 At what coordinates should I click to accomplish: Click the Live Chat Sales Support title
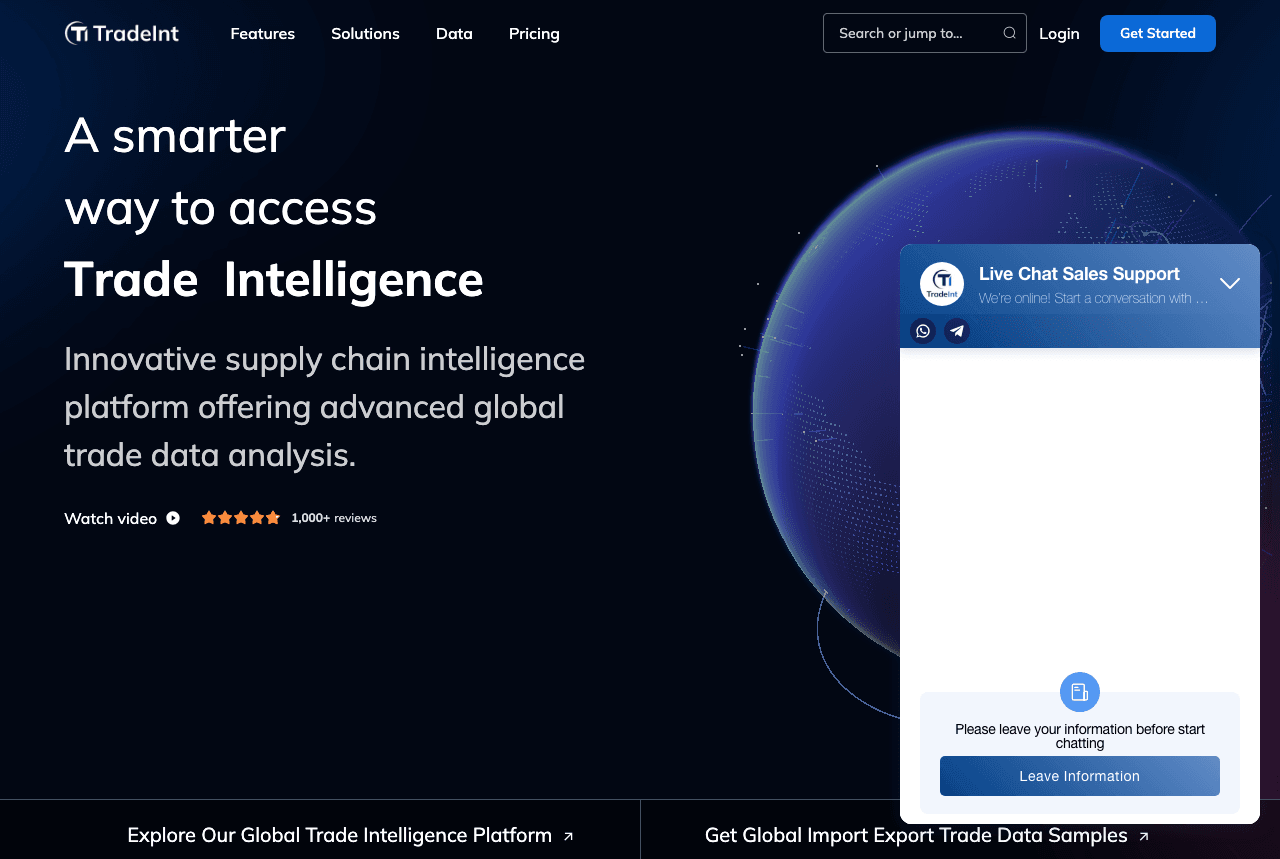[x=1079, y=274]
